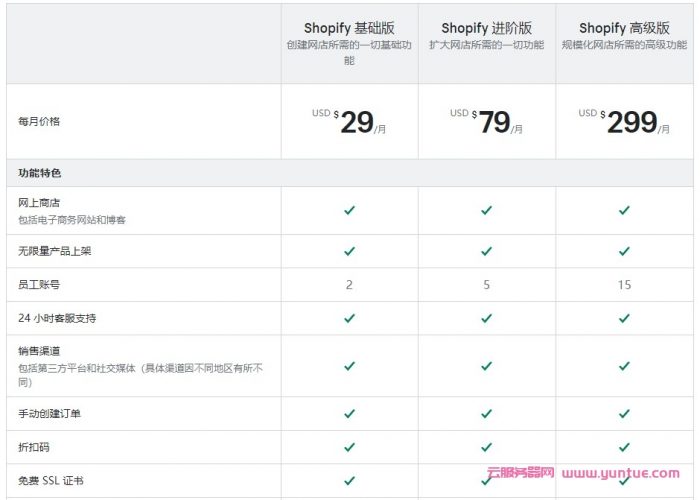
Task: Click the 员工账号 row label
Action: [x=39, y=285]
